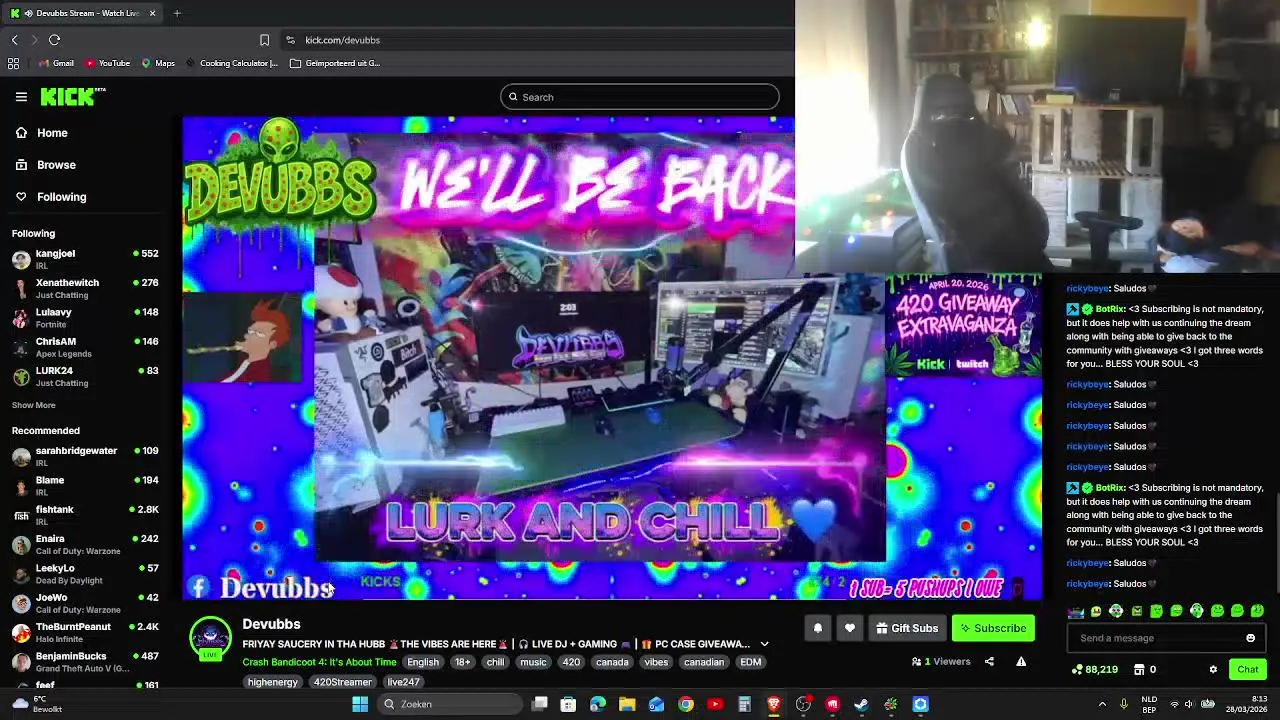Image resolution: width=1280 pixels, height=720 pixels.
Task: Open LeekyLo's Dead By Daylight stream
Action: coord(85,573)
